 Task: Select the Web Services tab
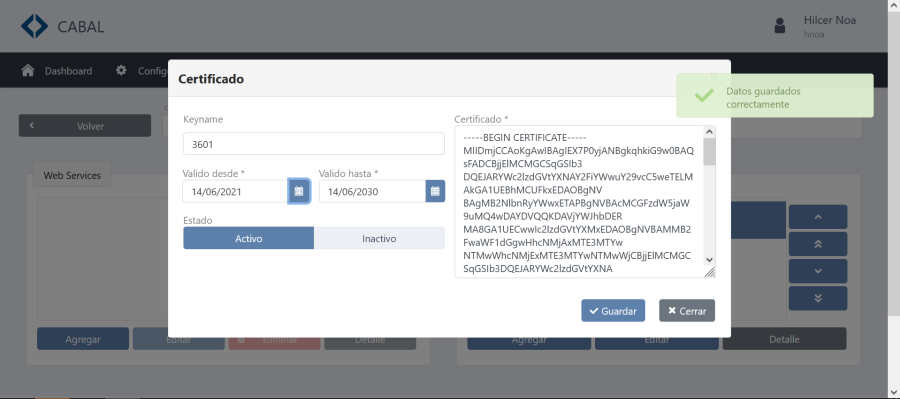pos(72,176)
